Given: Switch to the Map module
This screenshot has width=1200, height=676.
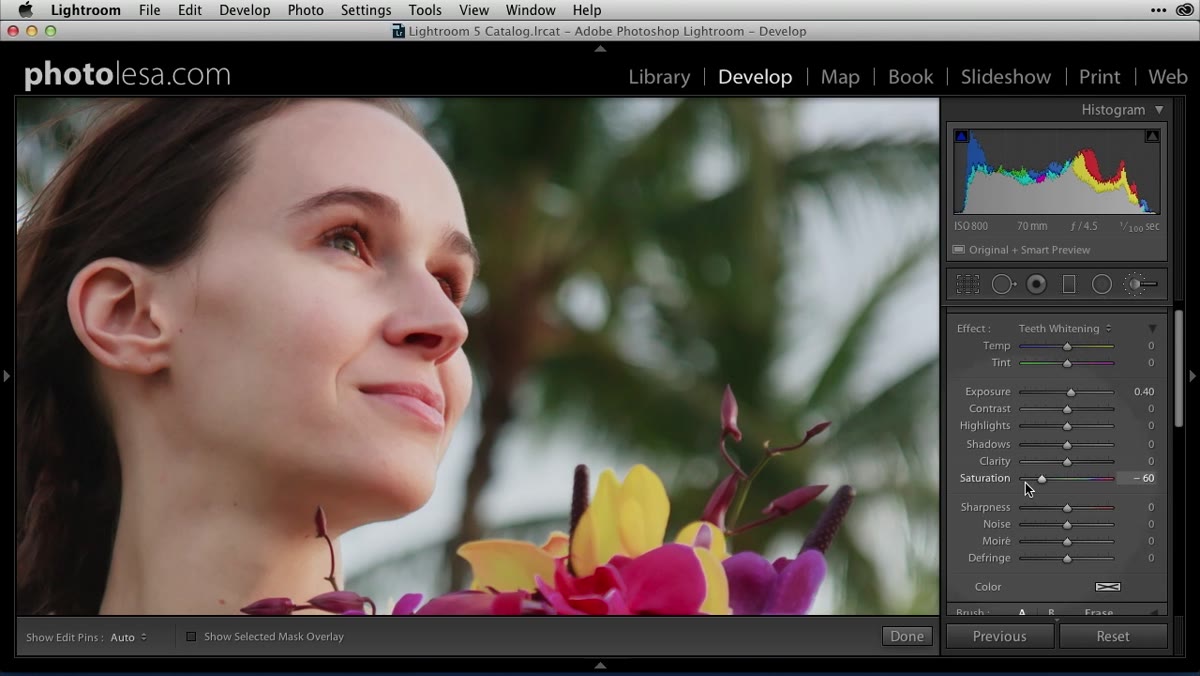Looking at the screenshot, I should [x=840, y=77].
